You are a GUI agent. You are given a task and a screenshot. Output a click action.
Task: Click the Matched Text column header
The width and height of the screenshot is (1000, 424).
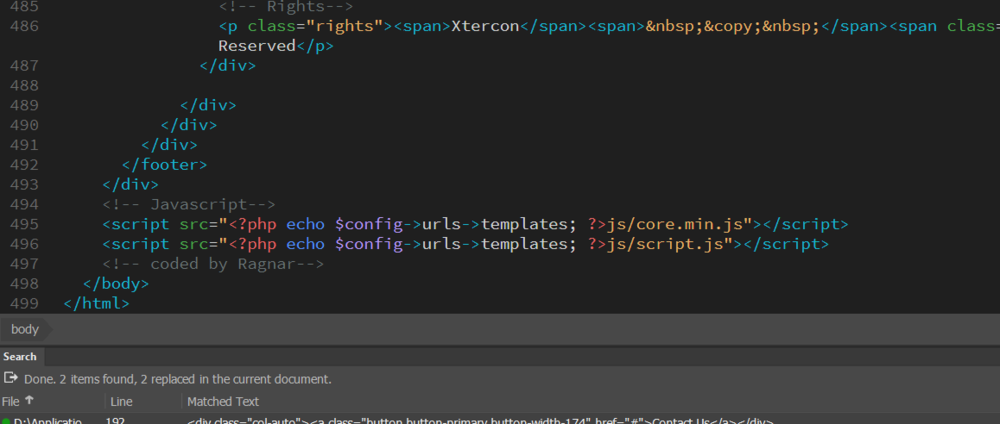point(223,401)
